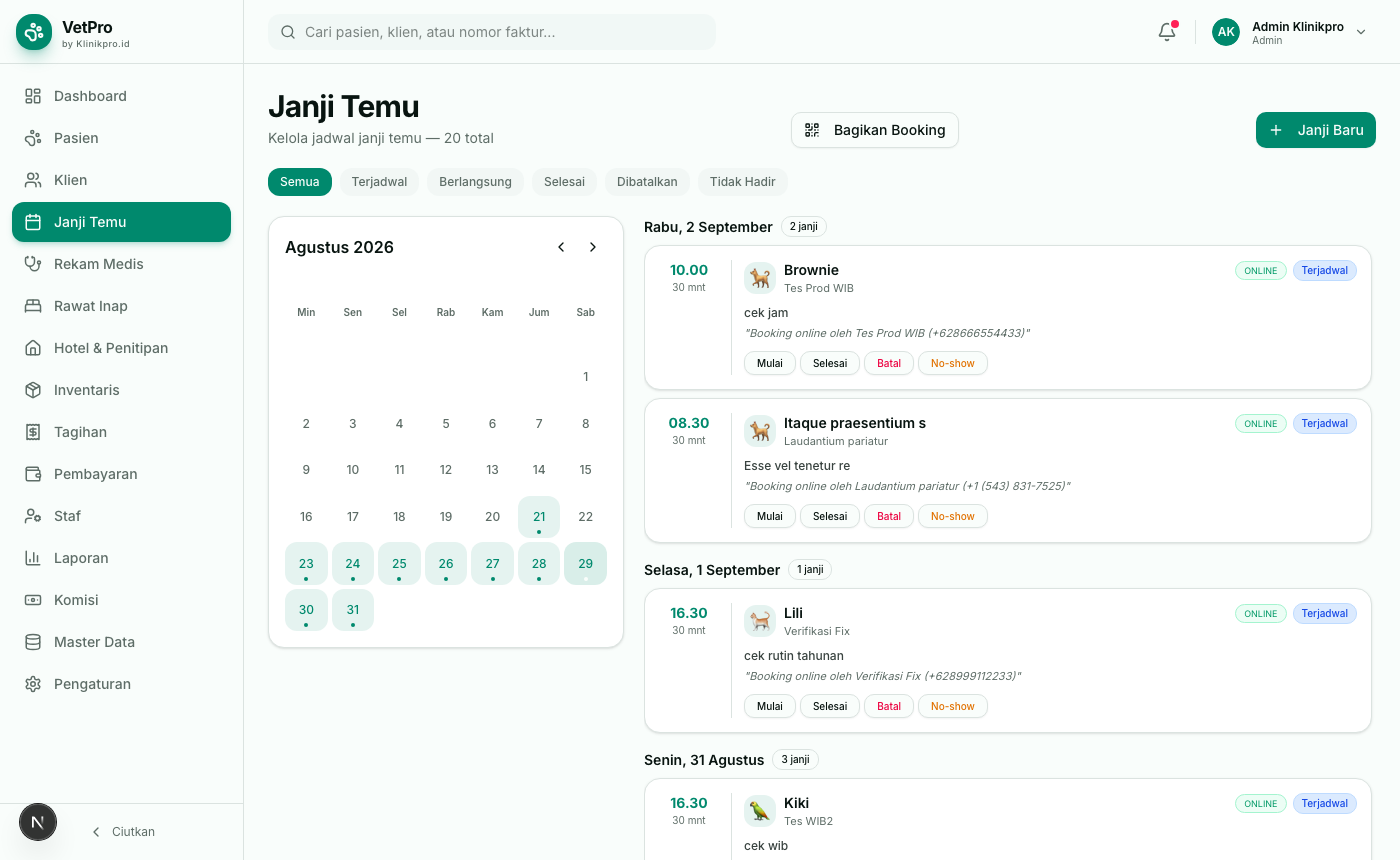Click the VetPro paw logo icon
Viewport: 1400px width, 860px height.
click(34, 32)
